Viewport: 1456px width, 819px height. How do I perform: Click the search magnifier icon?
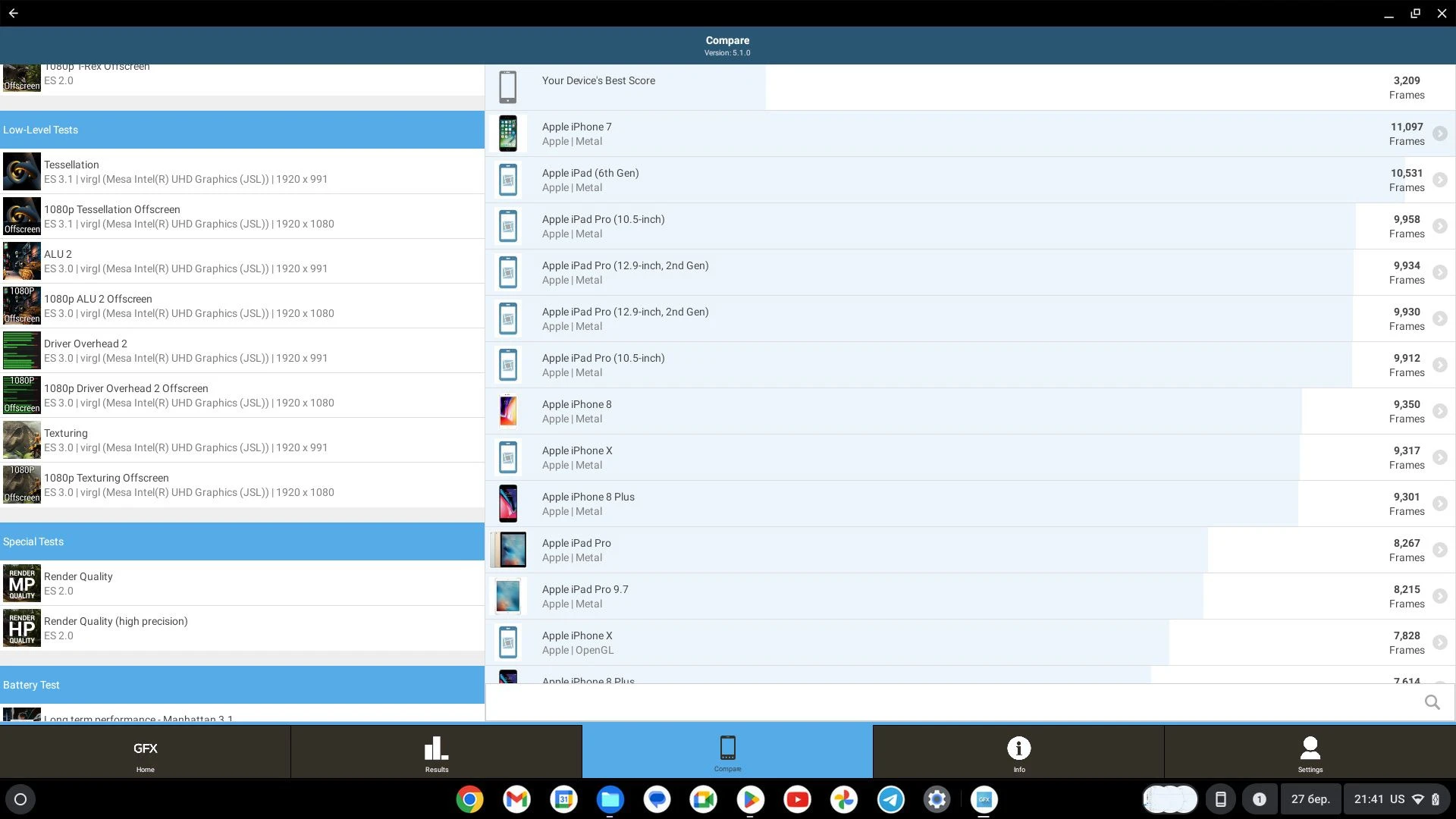tap(1432, 702)
